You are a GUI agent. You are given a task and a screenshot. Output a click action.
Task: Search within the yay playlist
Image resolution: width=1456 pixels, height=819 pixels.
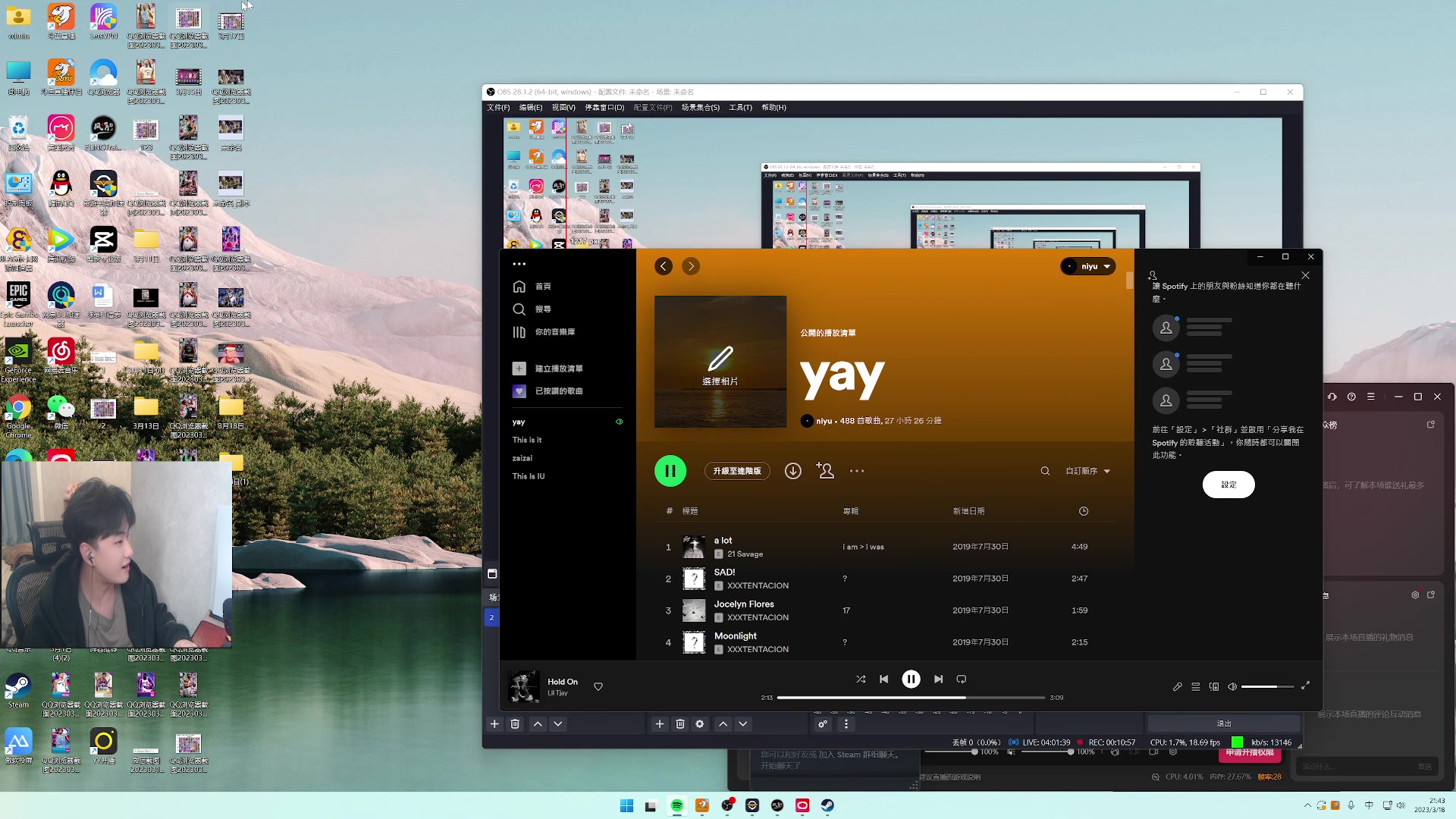tap(1045, 471)
